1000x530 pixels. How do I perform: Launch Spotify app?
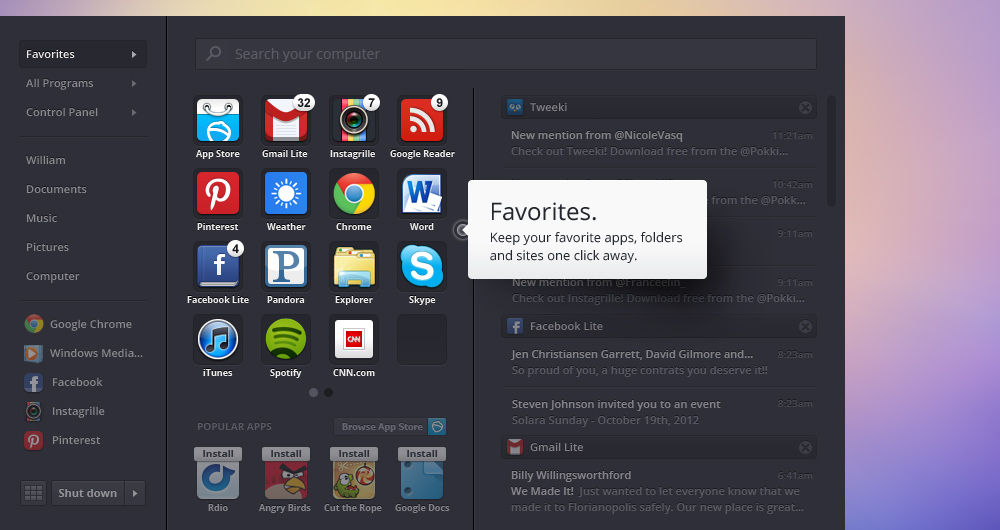point(285,339)
